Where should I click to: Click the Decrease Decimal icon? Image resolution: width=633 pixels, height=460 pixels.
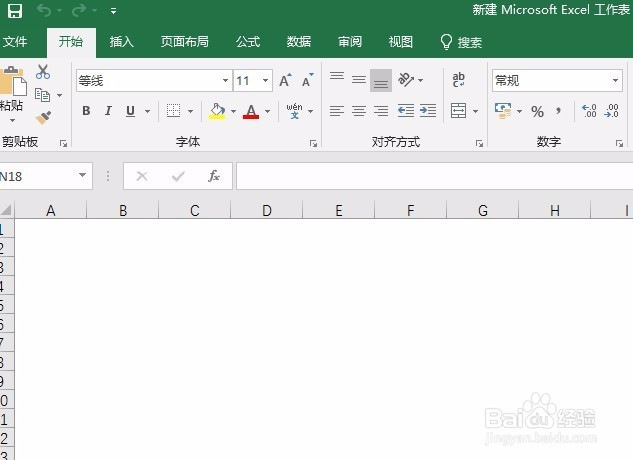[612, 111]
